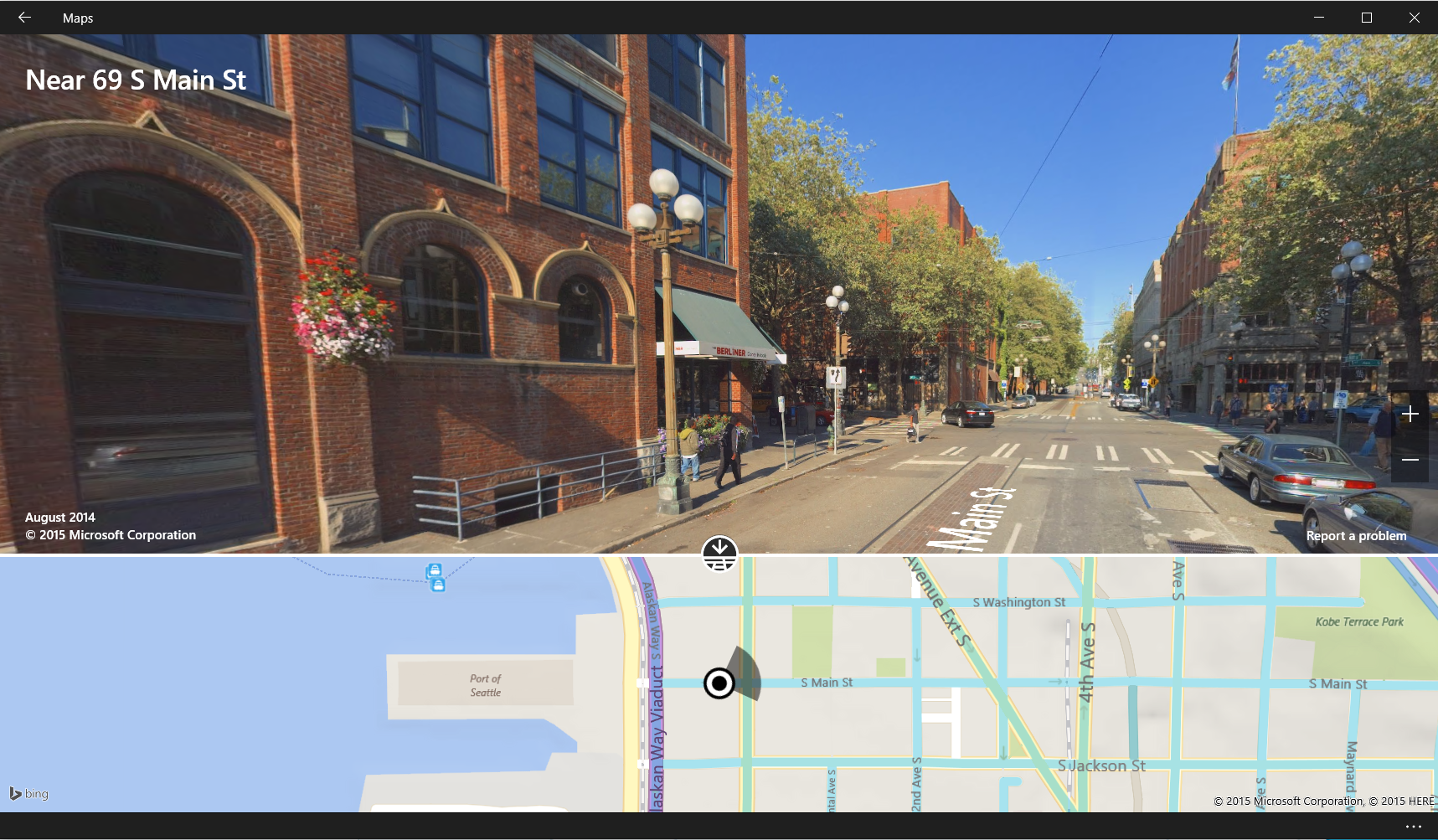Click the Main St label on the road
The width and height of the screenshot is (1438, 840).
point(976,521)
